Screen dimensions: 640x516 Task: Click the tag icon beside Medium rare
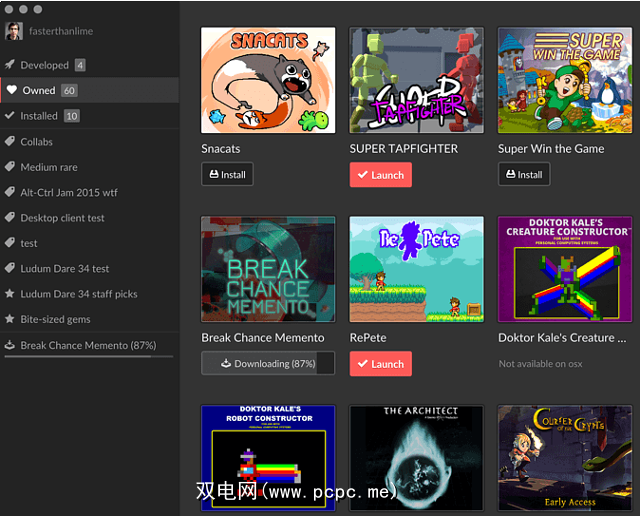[10, 167]
